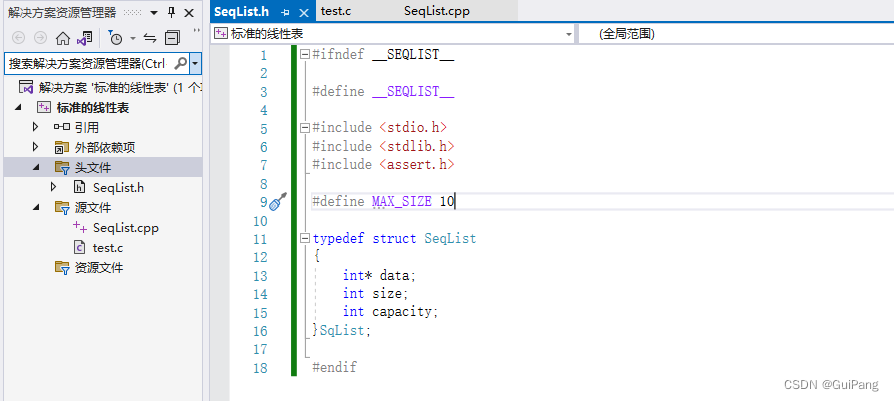Screen dimensions: 894x401
Task: Click the 头文件 filter folder icon
Action: 62,167
